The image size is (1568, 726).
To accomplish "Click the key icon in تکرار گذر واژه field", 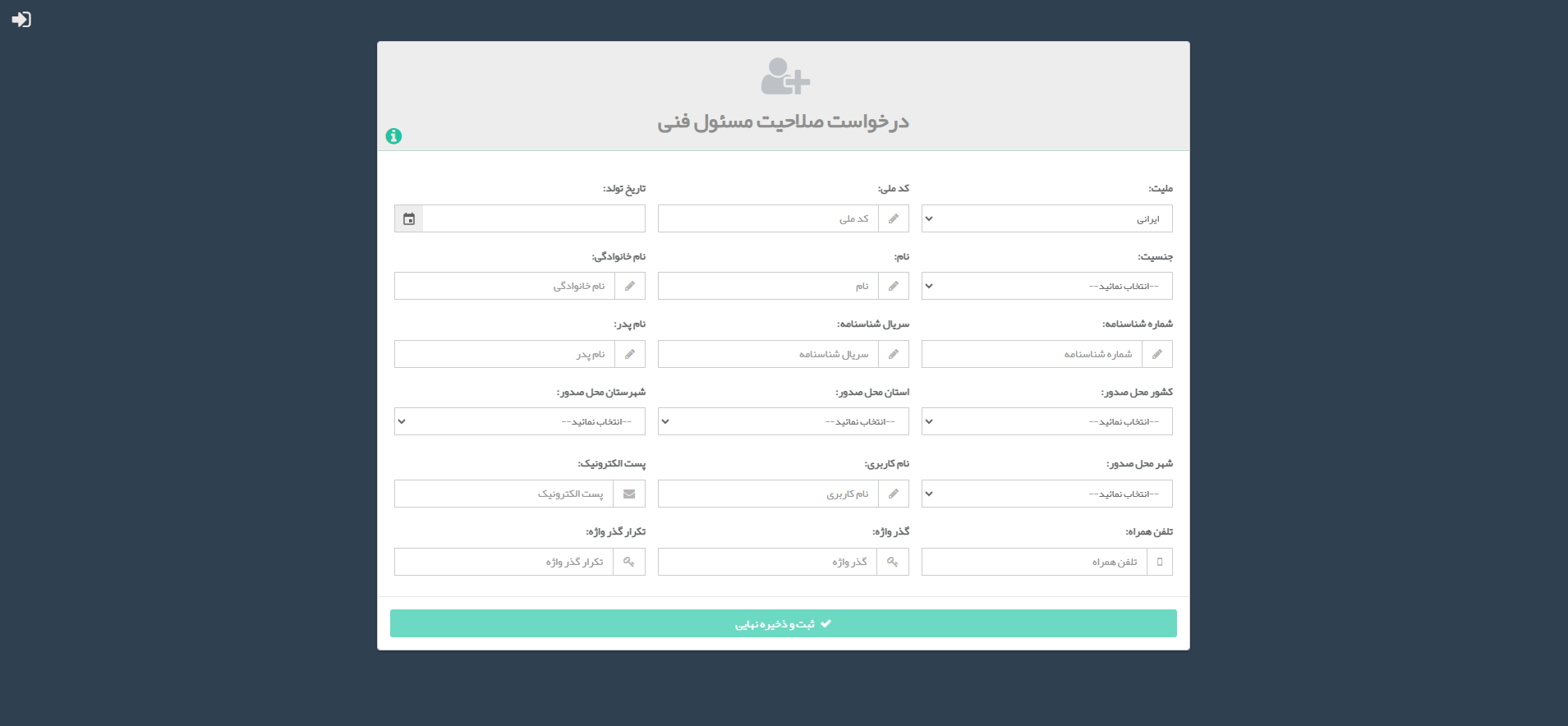I will pos(630,562).
